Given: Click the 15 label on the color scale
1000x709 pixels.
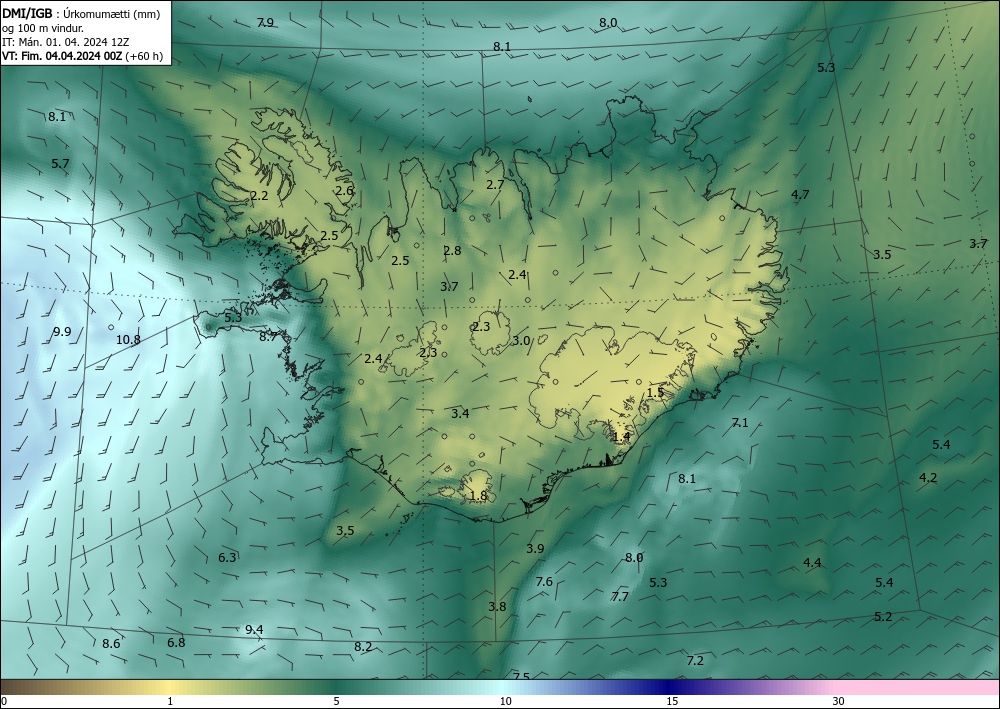Looking at the screenshot, I should pyautogui.click(x=672, y=702).
